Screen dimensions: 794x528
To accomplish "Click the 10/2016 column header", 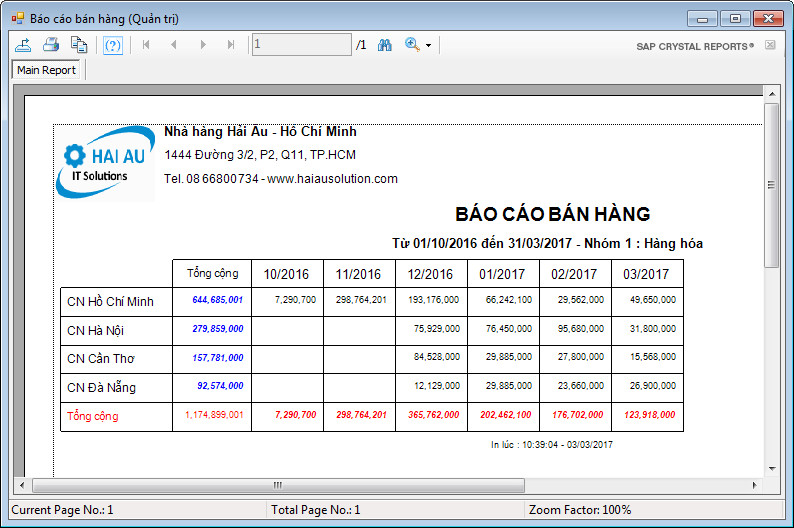I will (286, 274).
